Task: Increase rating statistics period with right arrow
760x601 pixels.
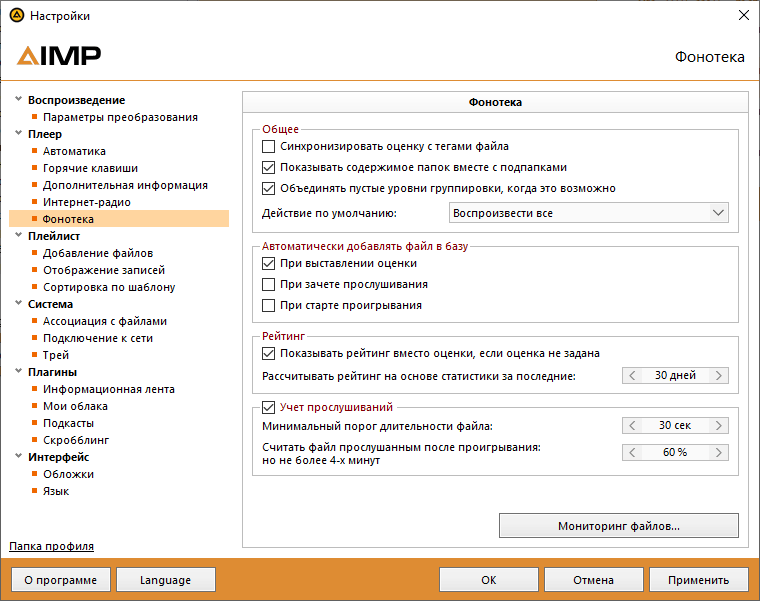Action: click(x=719, y=376)
